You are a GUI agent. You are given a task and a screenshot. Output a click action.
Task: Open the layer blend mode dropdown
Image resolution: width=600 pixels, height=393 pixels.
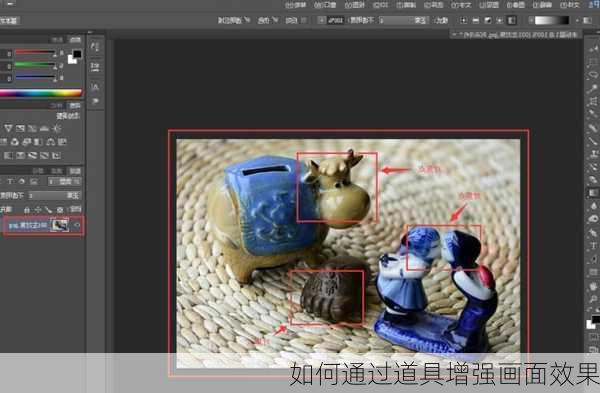click(x=55, y=196)
